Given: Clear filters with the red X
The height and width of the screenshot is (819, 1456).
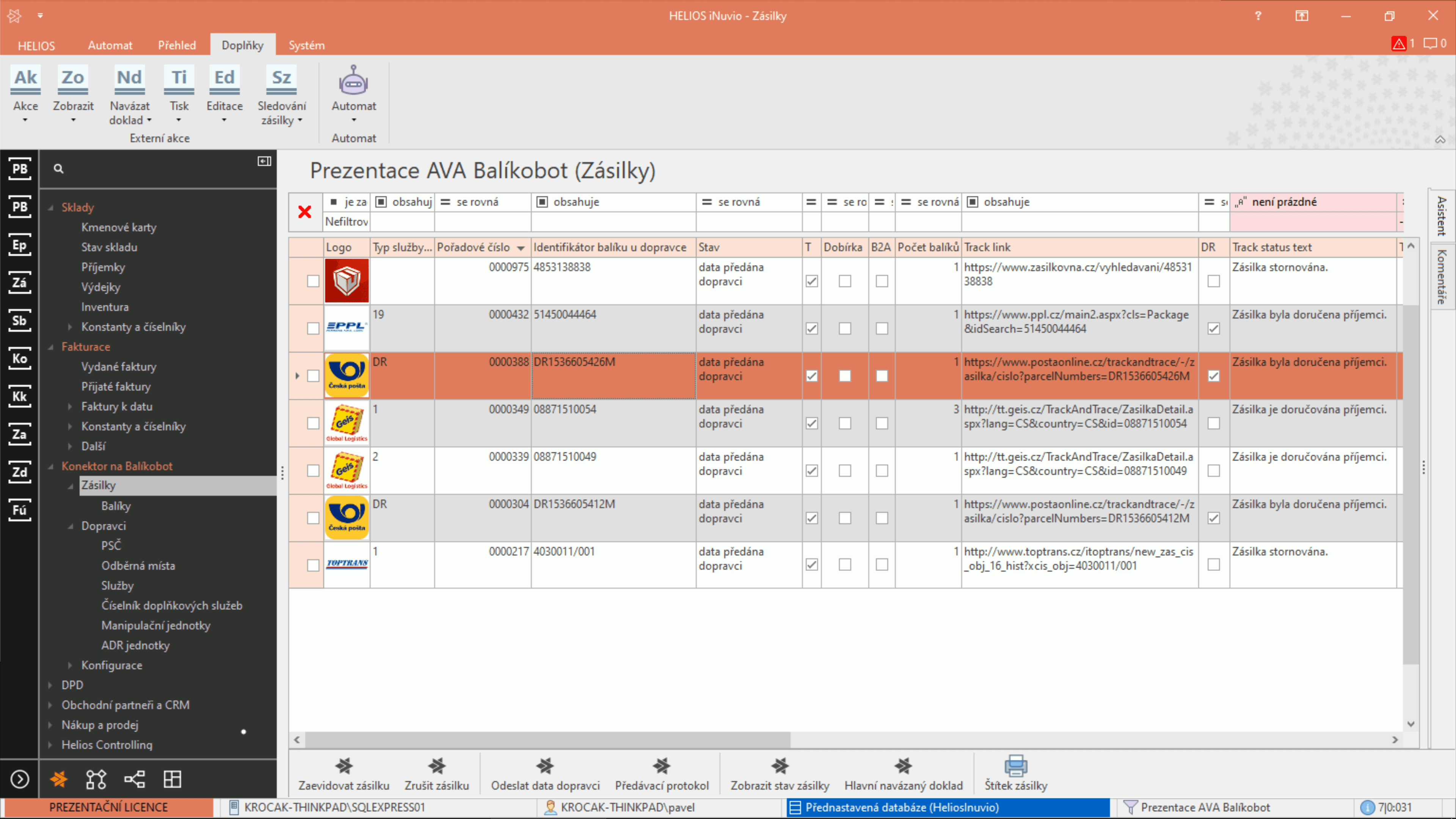Looking at the screenshot, I should tap(304, 212).
